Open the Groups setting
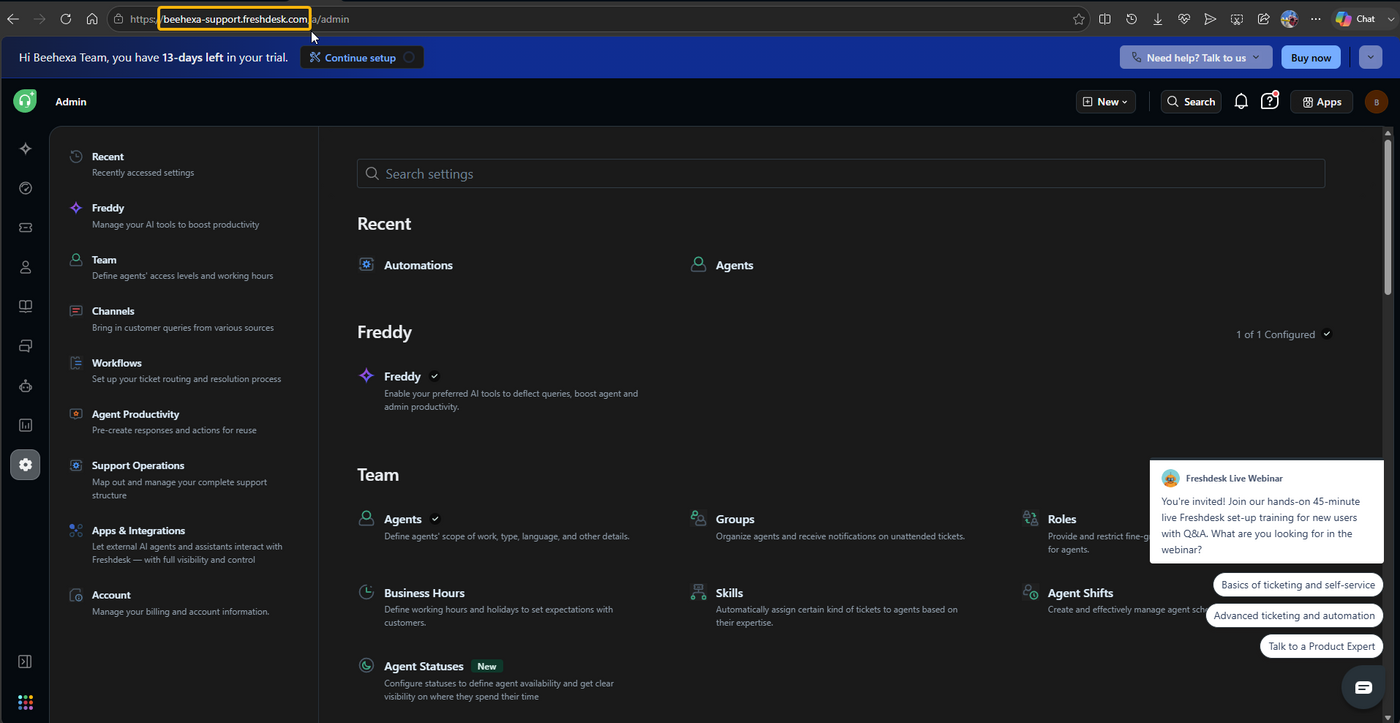 tap(735, 519)
